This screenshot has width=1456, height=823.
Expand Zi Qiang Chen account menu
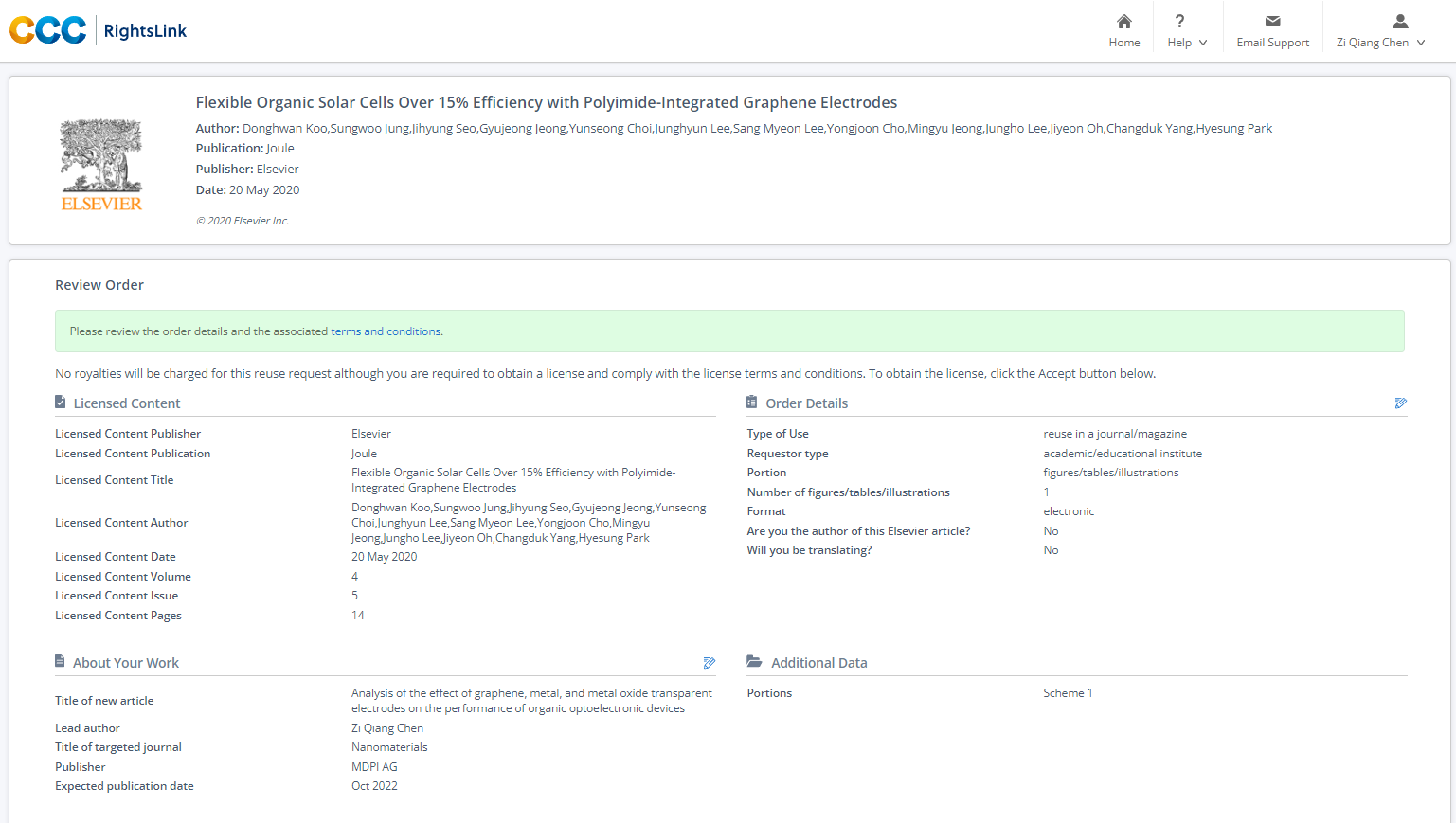1420,43
